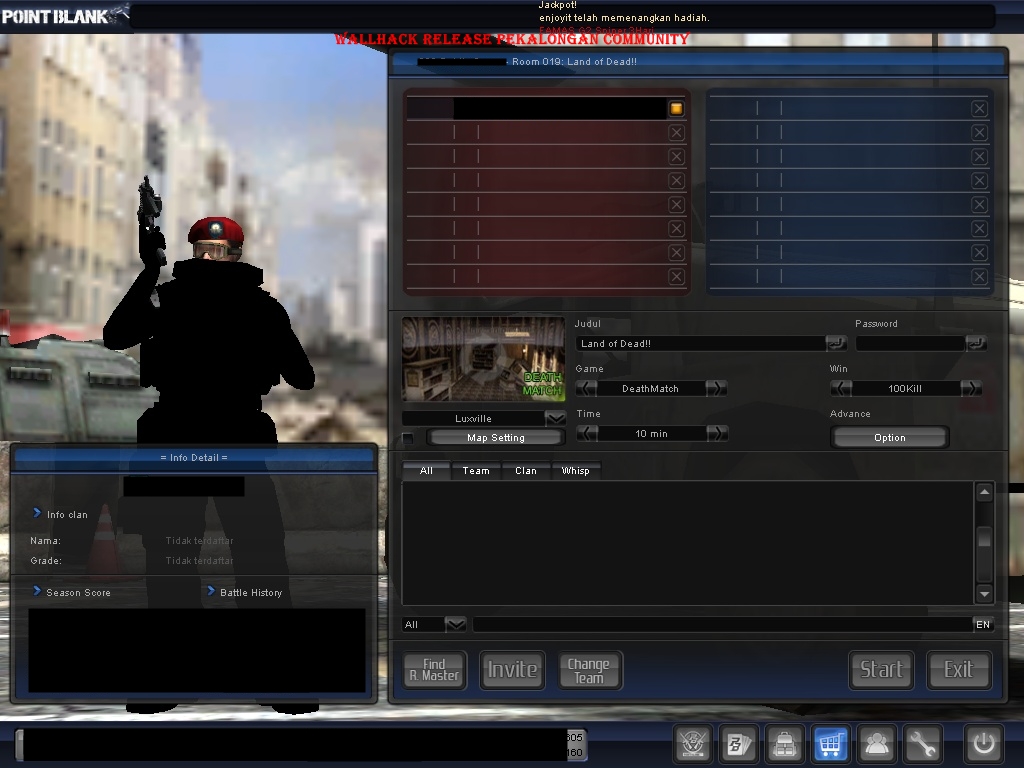
Task: Exit the room
Action: [x=959, y=670]
